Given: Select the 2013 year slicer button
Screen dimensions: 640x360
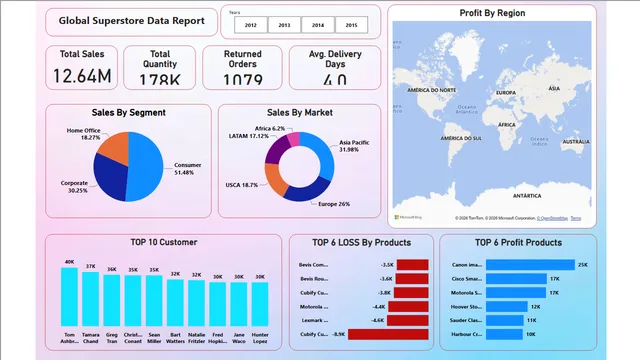Looking at the screenshot, I should click(284, 25).
